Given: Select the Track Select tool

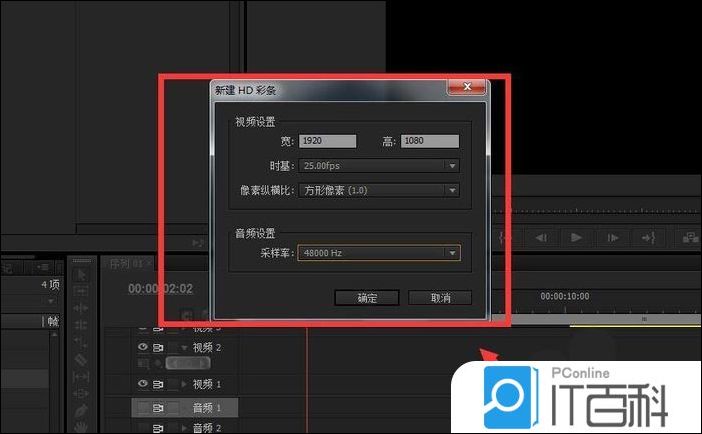Looking at the screenshot, I should click(81, 292).
